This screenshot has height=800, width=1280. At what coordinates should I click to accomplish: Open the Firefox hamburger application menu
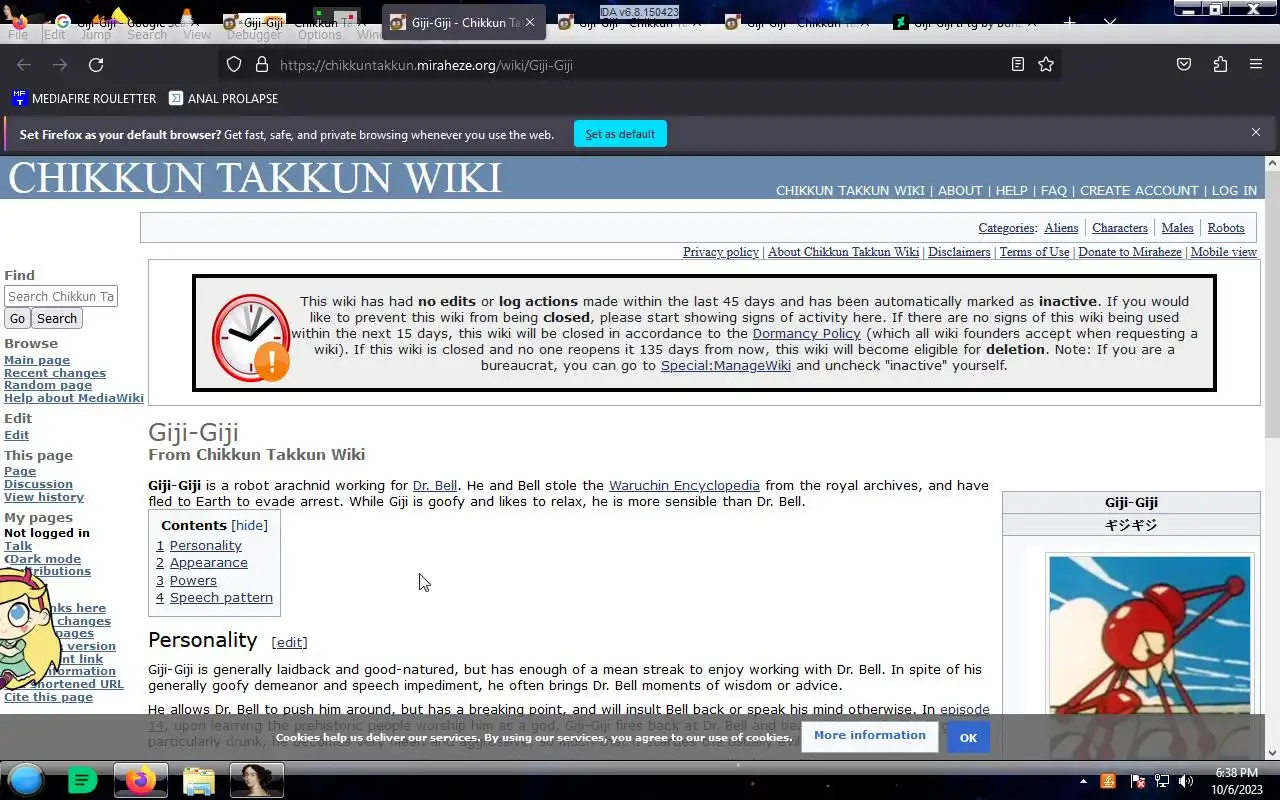(x=1256, y=65)
